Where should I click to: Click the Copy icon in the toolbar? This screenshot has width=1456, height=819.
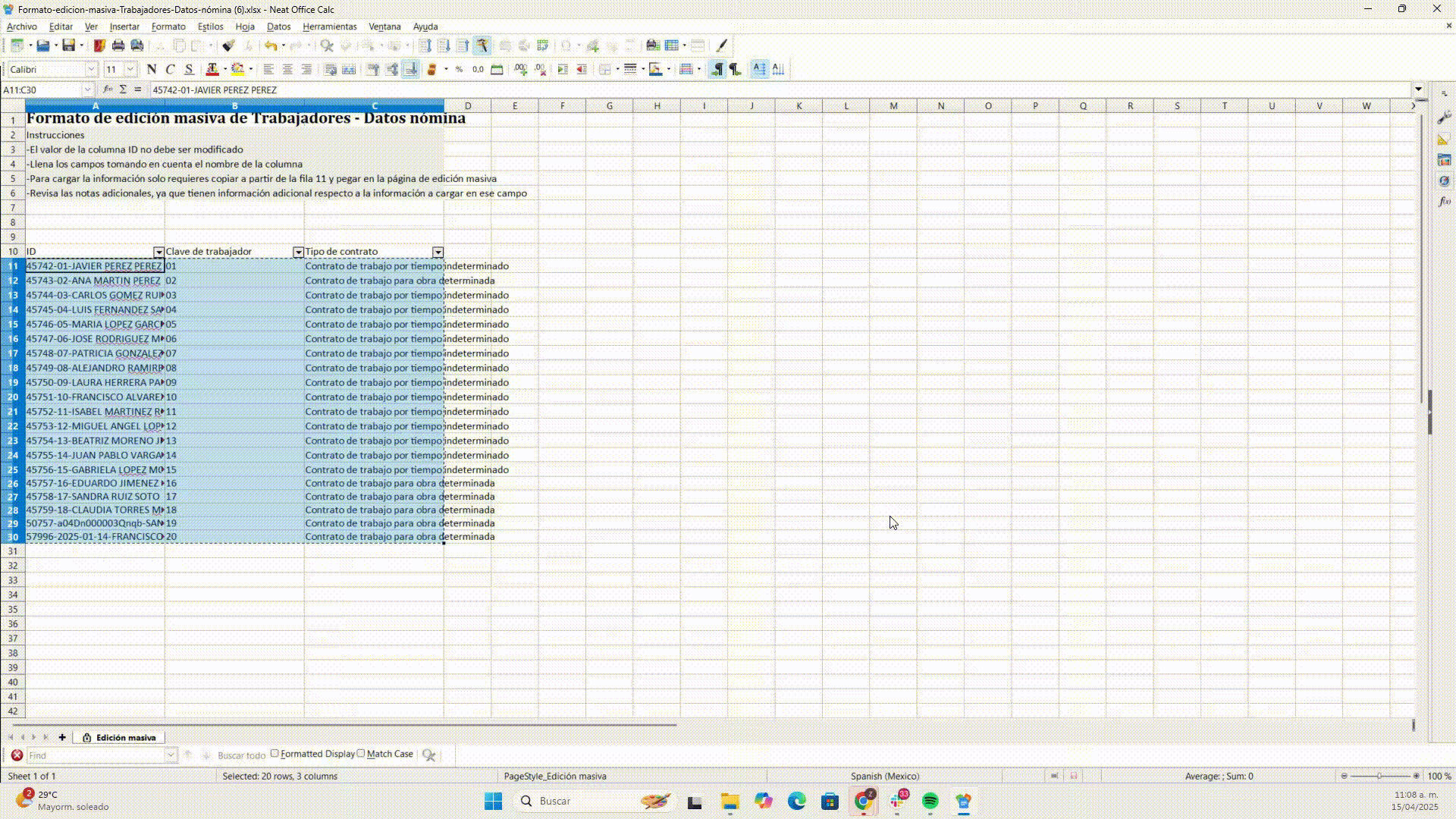pyautogui.click(x=179, y=45)
